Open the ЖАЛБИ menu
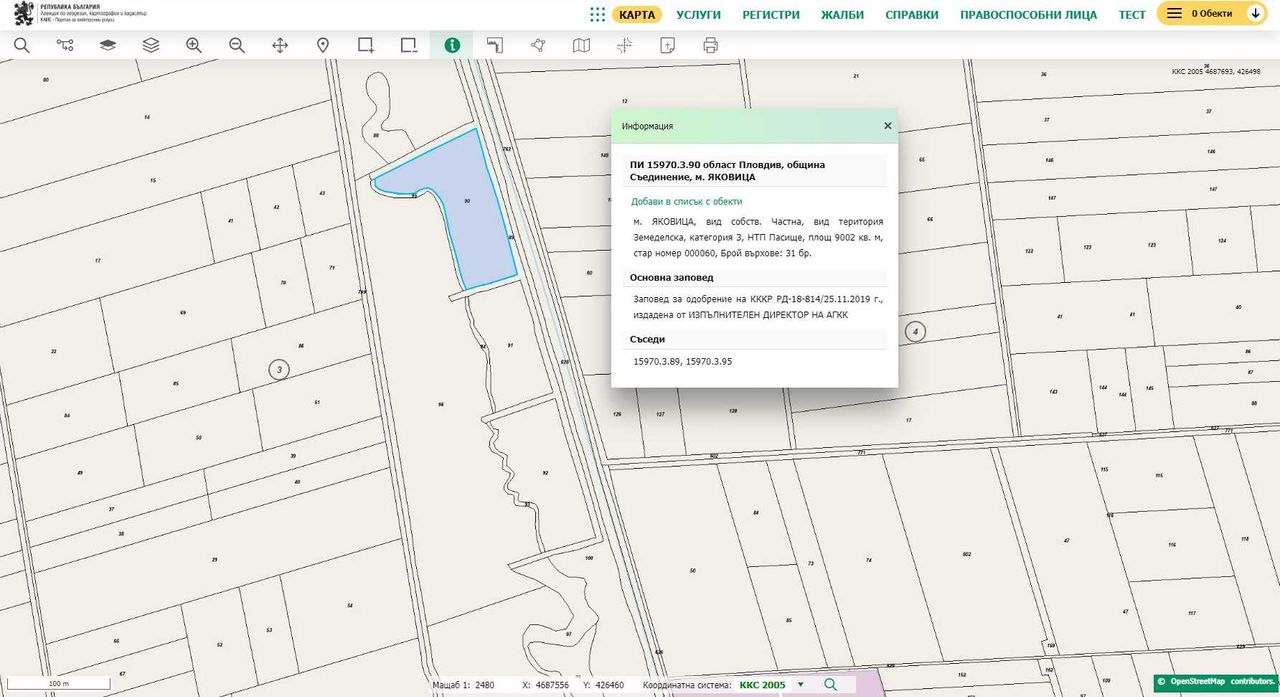This screenshot has height=697, width=1280. (842, 15)
